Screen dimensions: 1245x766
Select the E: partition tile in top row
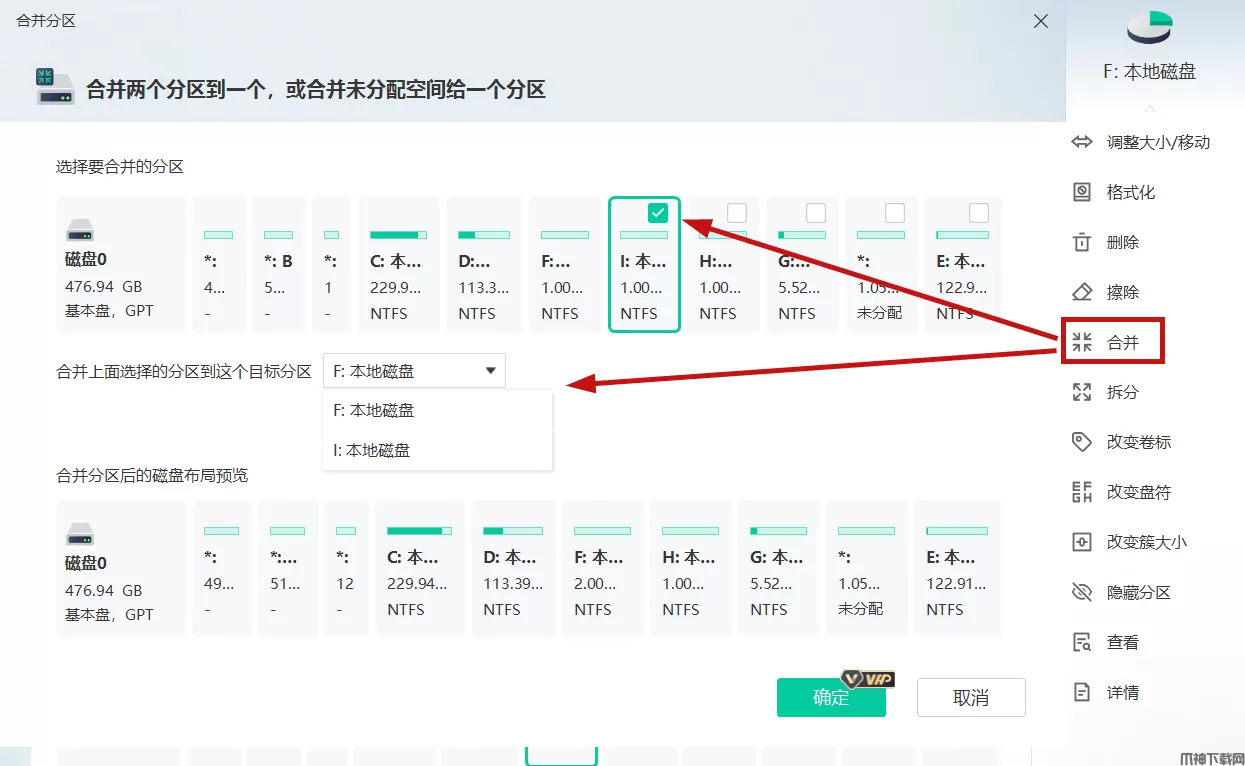pyautogui.click(x=962, y=265)
